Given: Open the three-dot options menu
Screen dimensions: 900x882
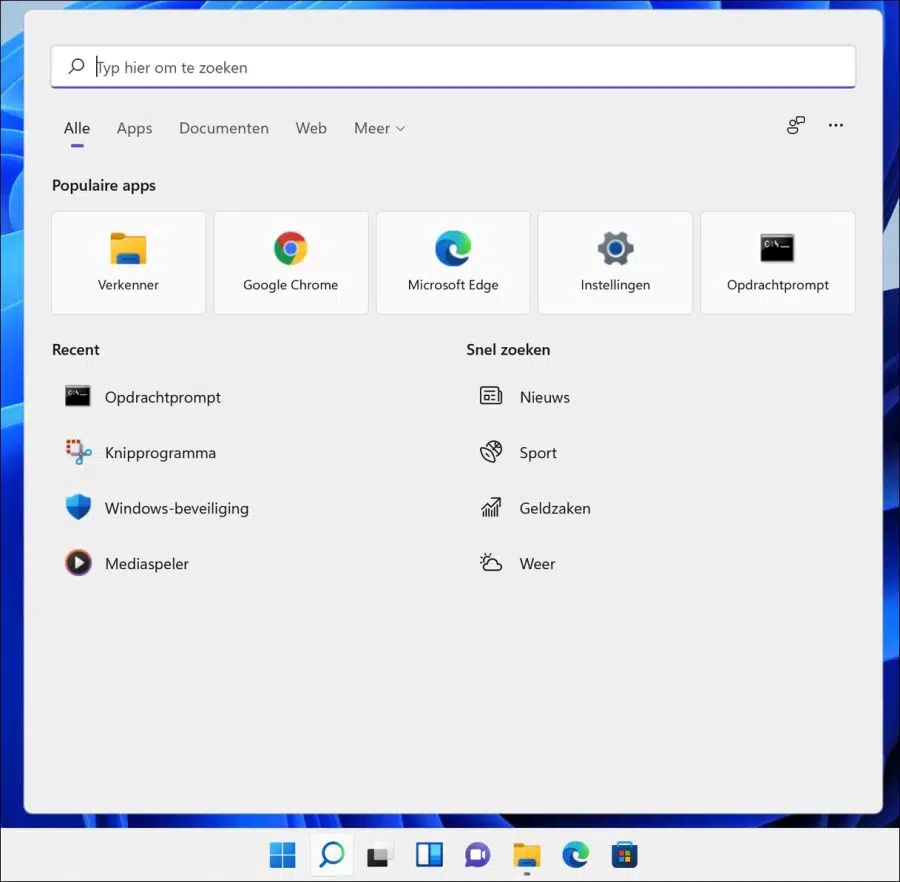Looking at the screenshot, I should (836, 125).
